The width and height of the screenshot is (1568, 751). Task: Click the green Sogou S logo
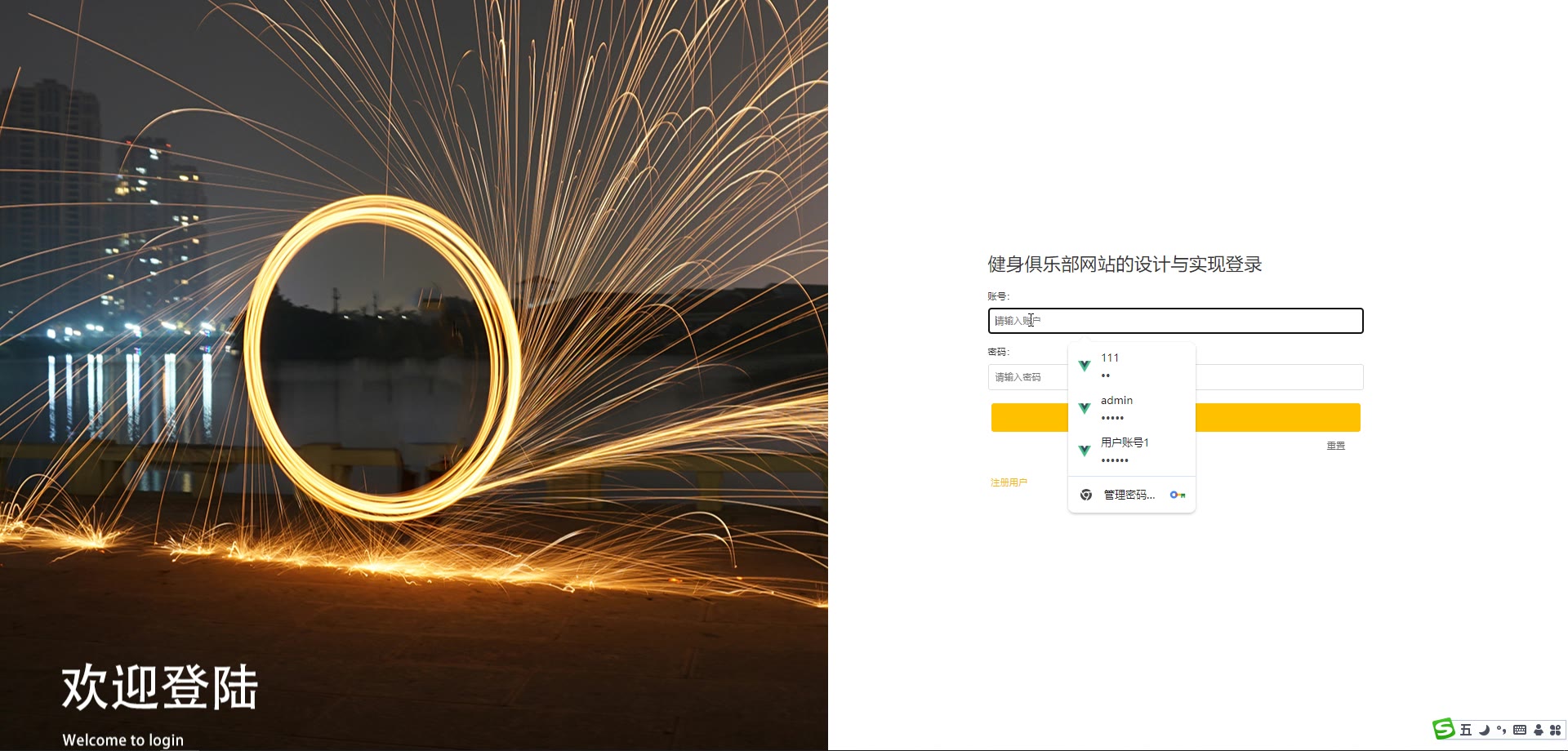coord(1444,729)
